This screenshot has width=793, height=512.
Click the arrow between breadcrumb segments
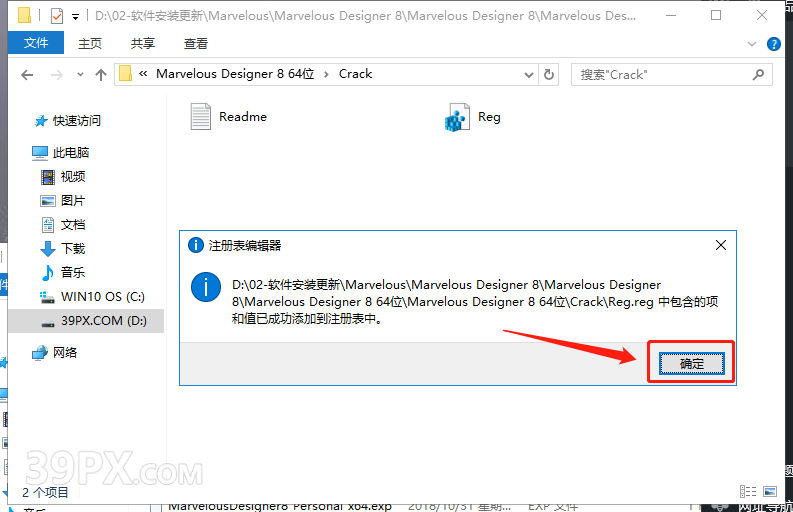point(327,74)
